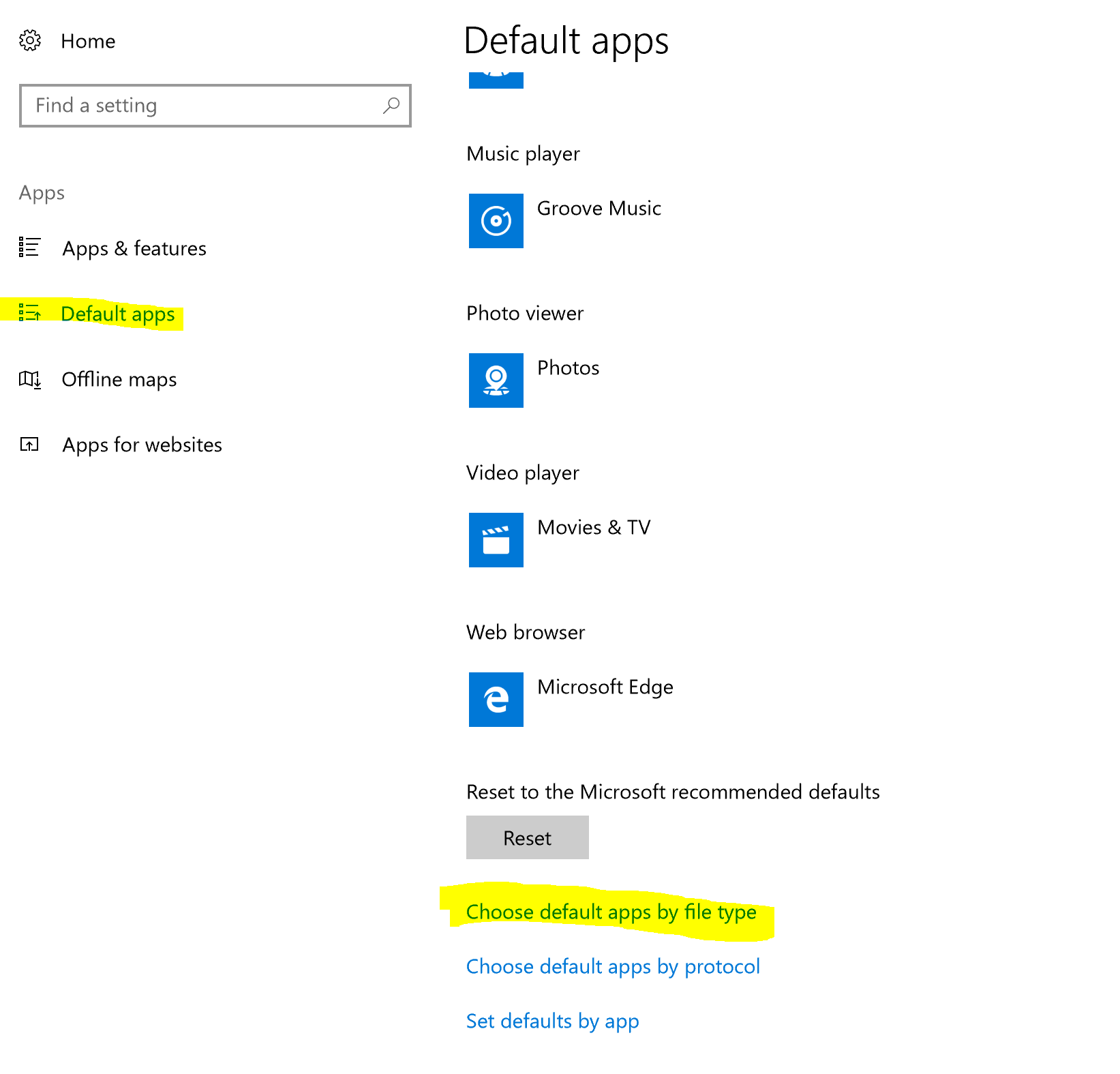Open Choose default apps by protocol
1120x1074 pixels.
613,966
